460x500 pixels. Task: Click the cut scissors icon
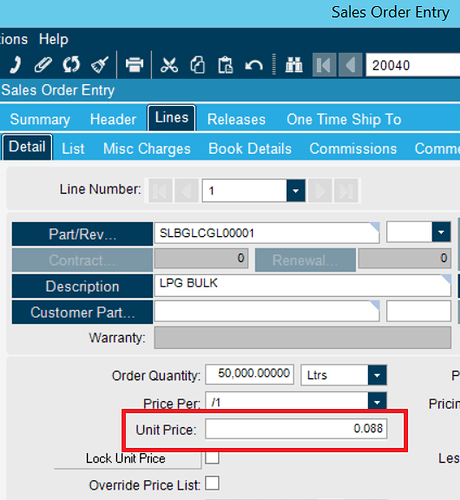(x=169, y=65)
